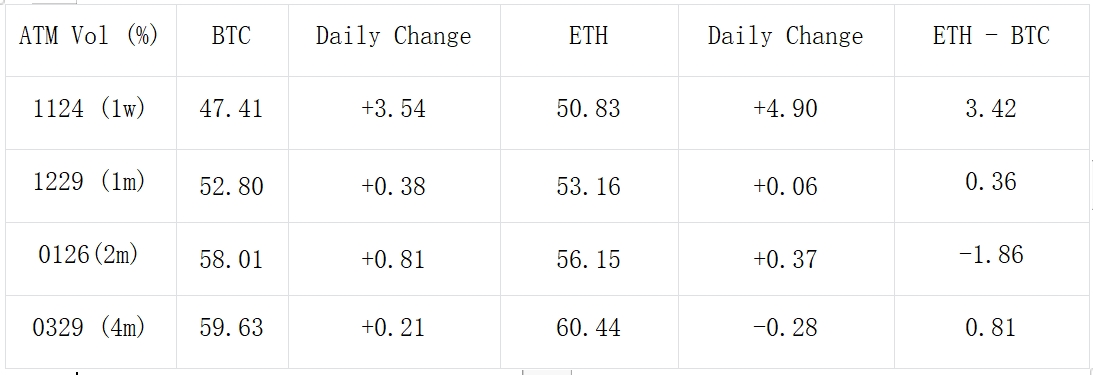Click the BTC value 52.80 cell
Screen dimensions: 1093x375
click(x=232, y=186)
